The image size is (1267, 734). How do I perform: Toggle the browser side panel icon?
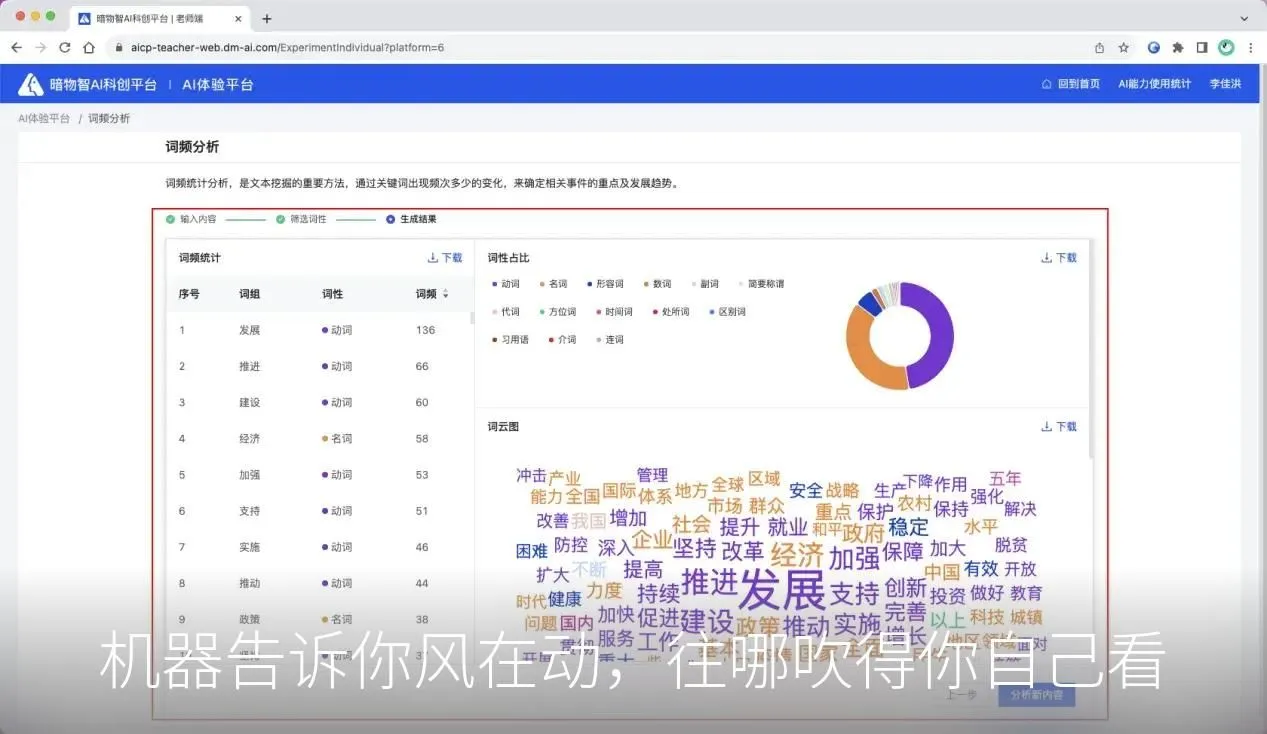click(x=1202, y=47)
